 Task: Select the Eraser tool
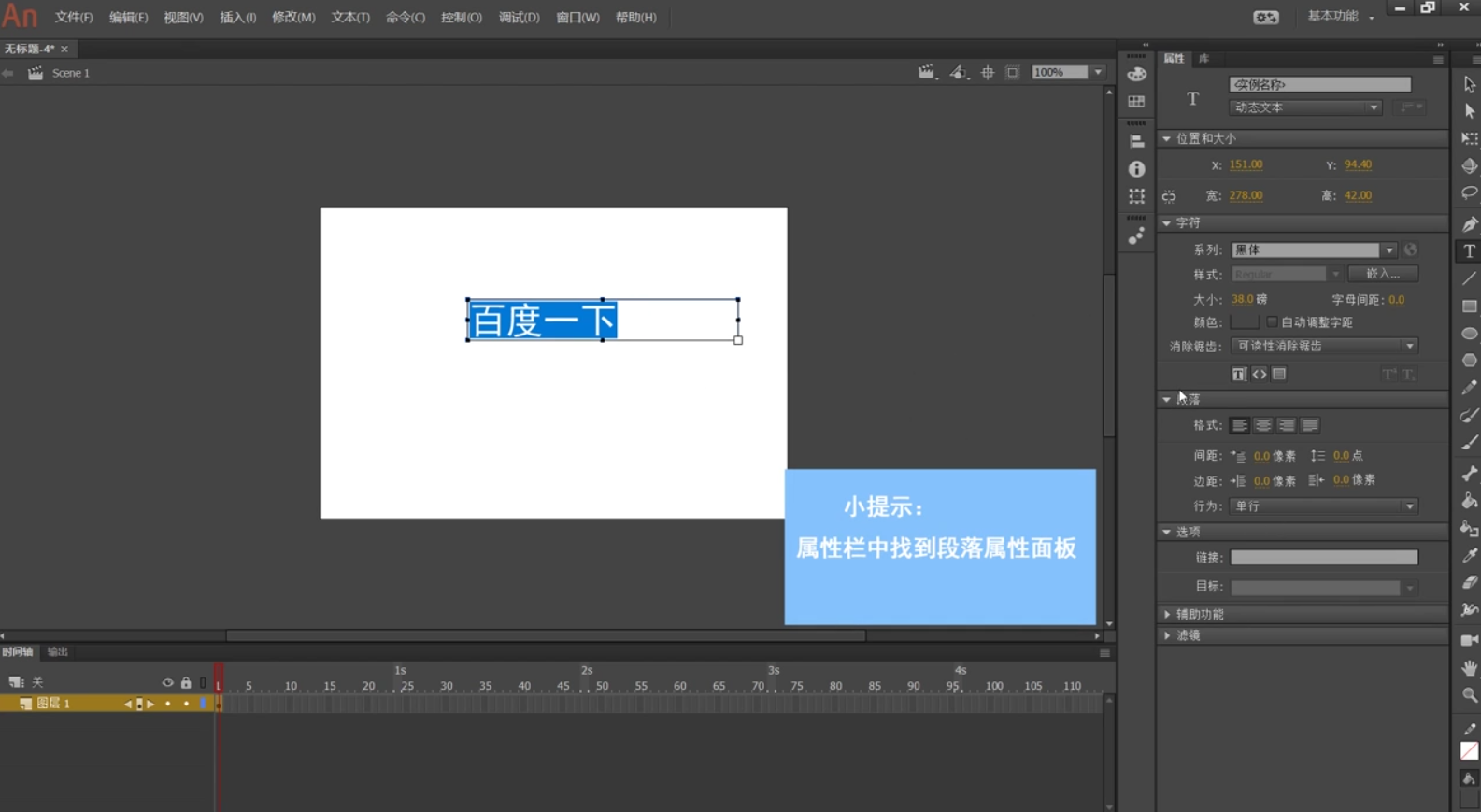click(x=1469, y=582)
